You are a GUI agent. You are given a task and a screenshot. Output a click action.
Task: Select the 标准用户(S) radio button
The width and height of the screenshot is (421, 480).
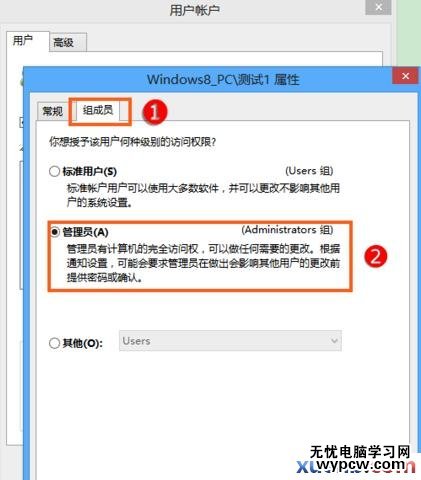coord(54,171)
